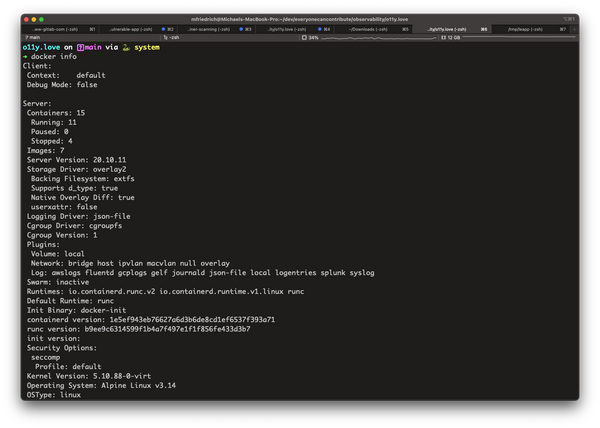Click the git branch icon in the prompt
Image resolution: width=600 pixels, height=428 pixels.
click(x=80, y=47)
